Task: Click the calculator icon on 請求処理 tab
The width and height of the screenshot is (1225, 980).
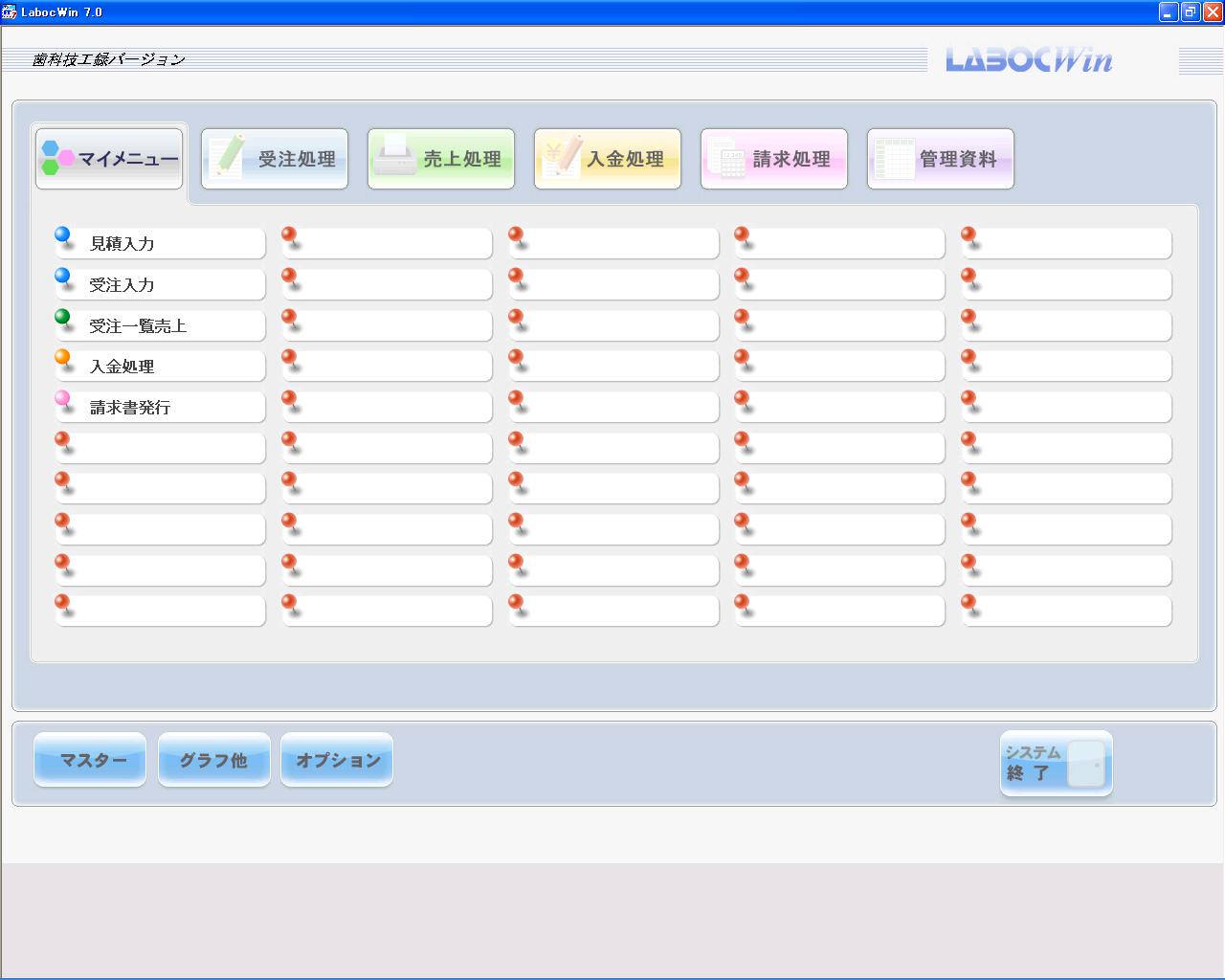Action: 727,158
